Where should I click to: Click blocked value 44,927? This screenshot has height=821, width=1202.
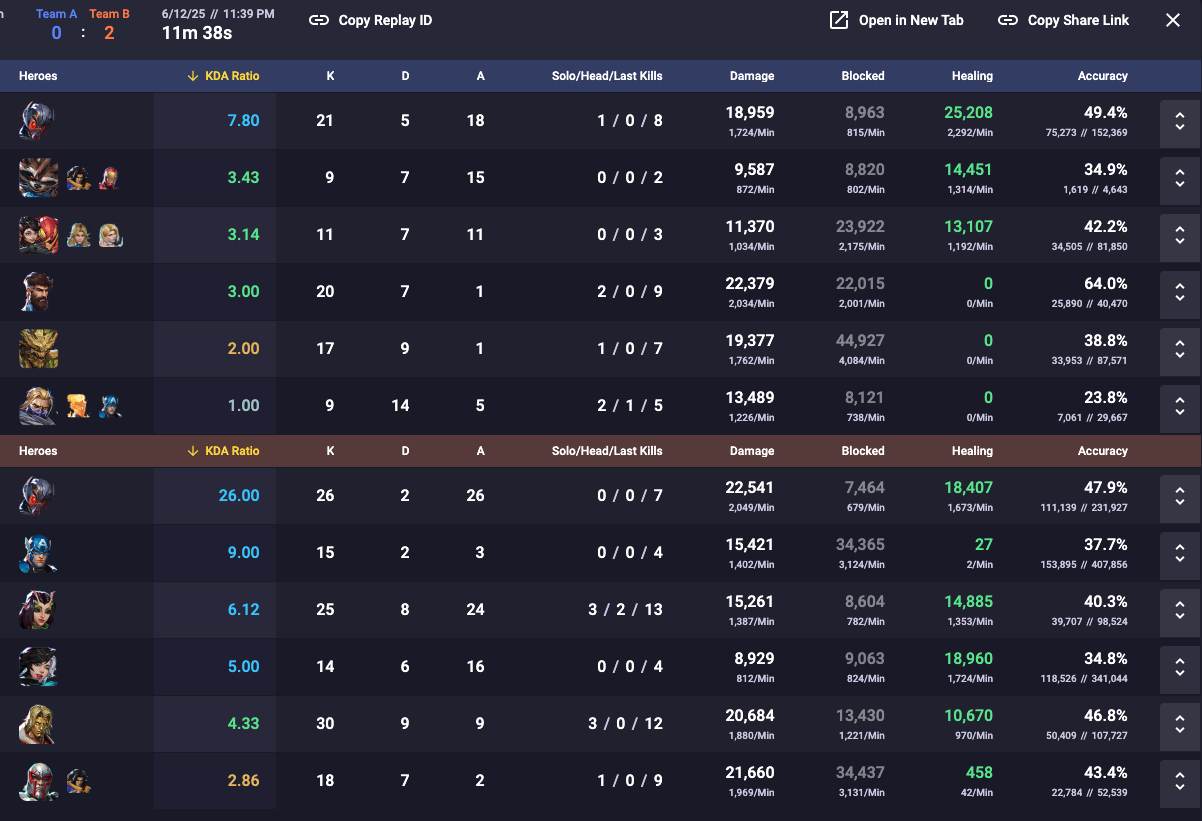860,341
